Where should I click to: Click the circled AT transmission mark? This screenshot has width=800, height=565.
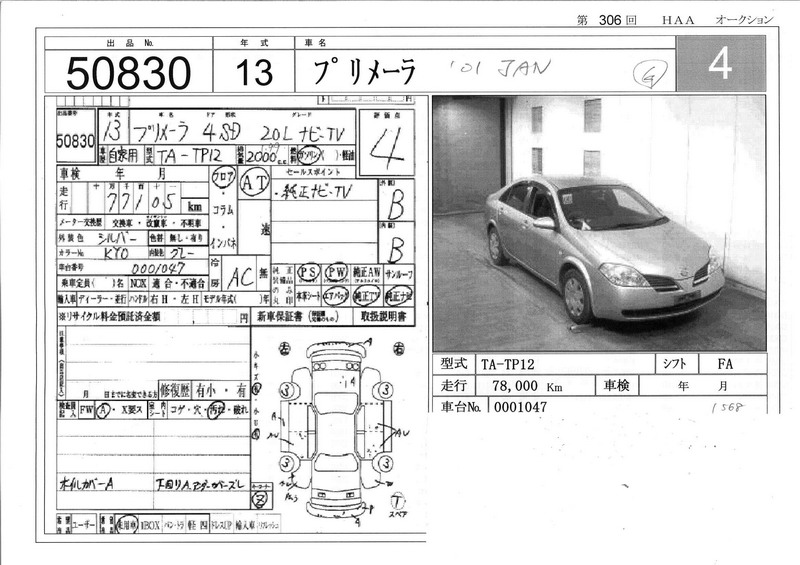[x=254, y=184]
